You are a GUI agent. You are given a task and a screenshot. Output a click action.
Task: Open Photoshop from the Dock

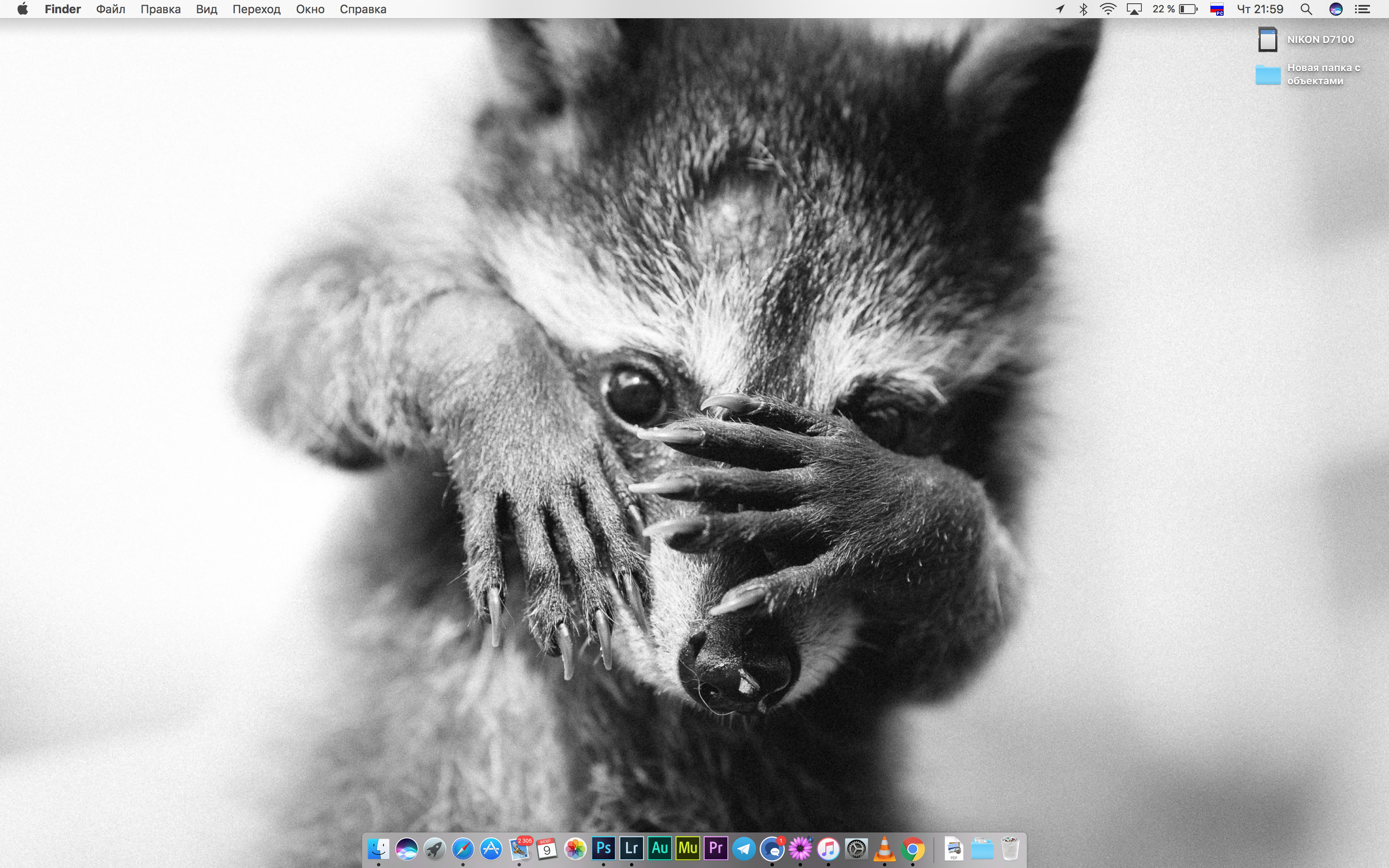click(x=603, y=848)
